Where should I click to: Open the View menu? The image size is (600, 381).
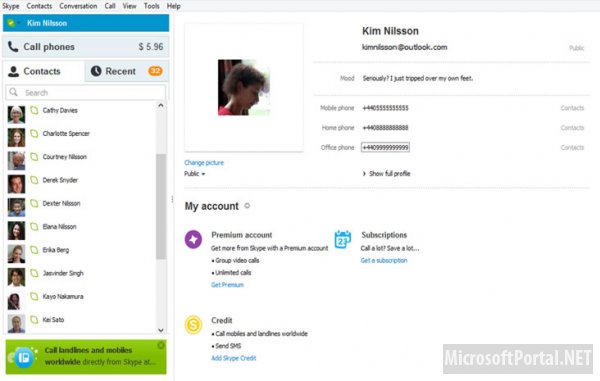coord(129,6)
